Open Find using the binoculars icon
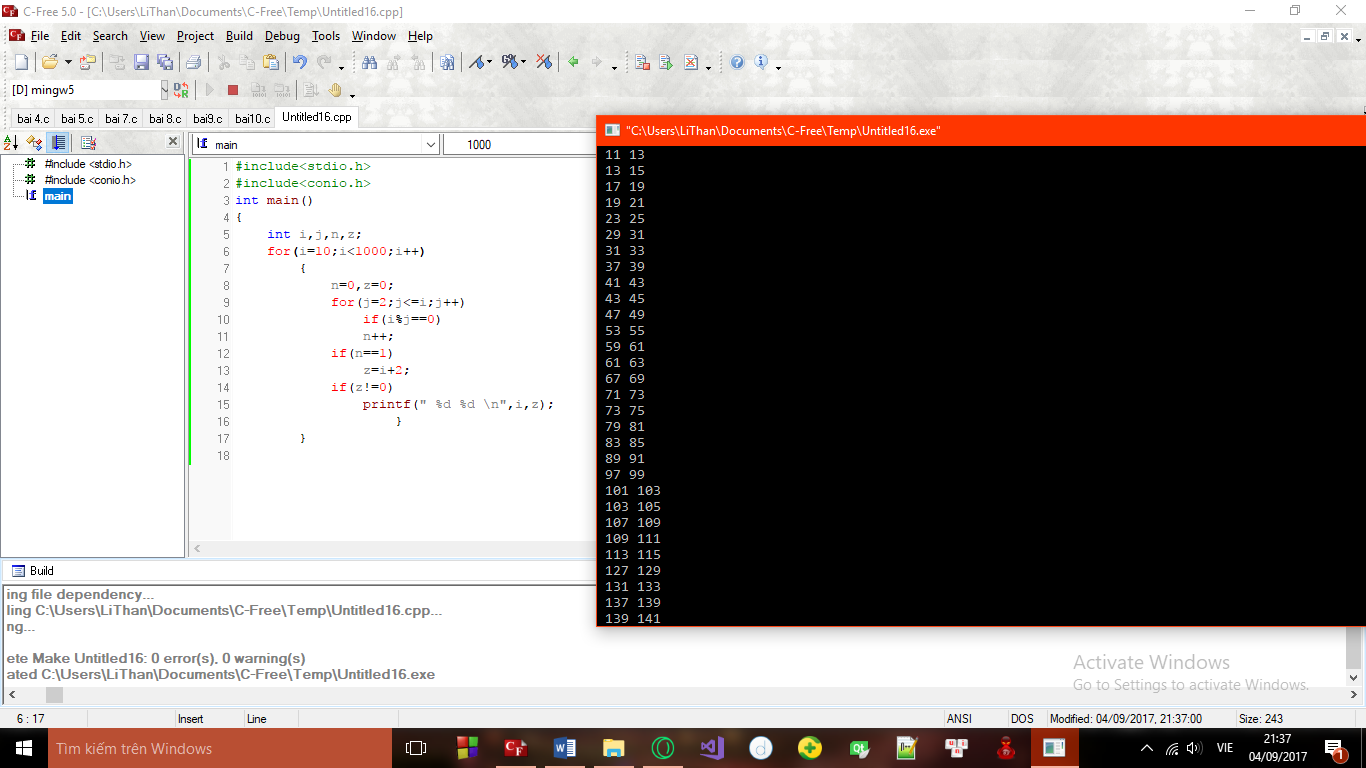This screenshot has width=1366, height=768. coord(369,62)
